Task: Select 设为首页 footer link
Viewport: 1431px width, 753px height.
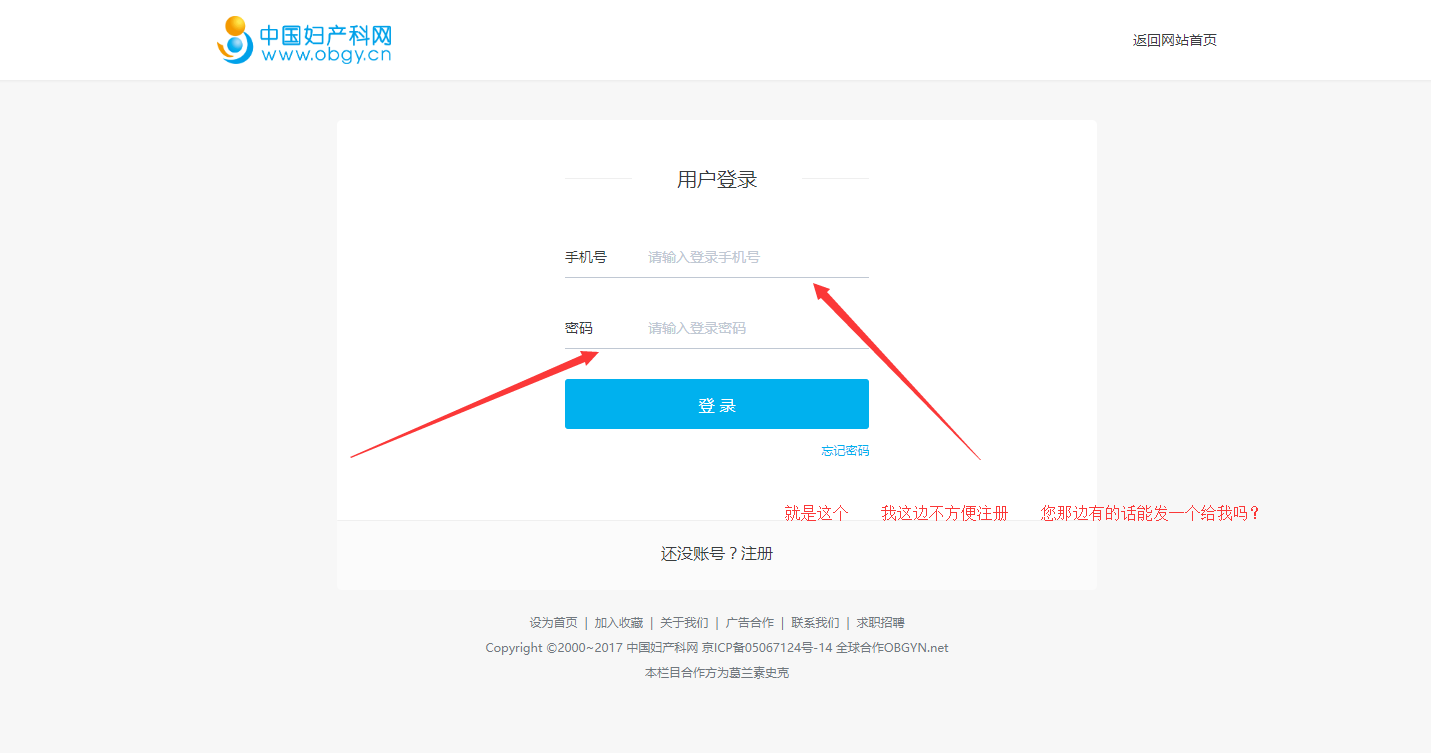Action: pos(553,622)
